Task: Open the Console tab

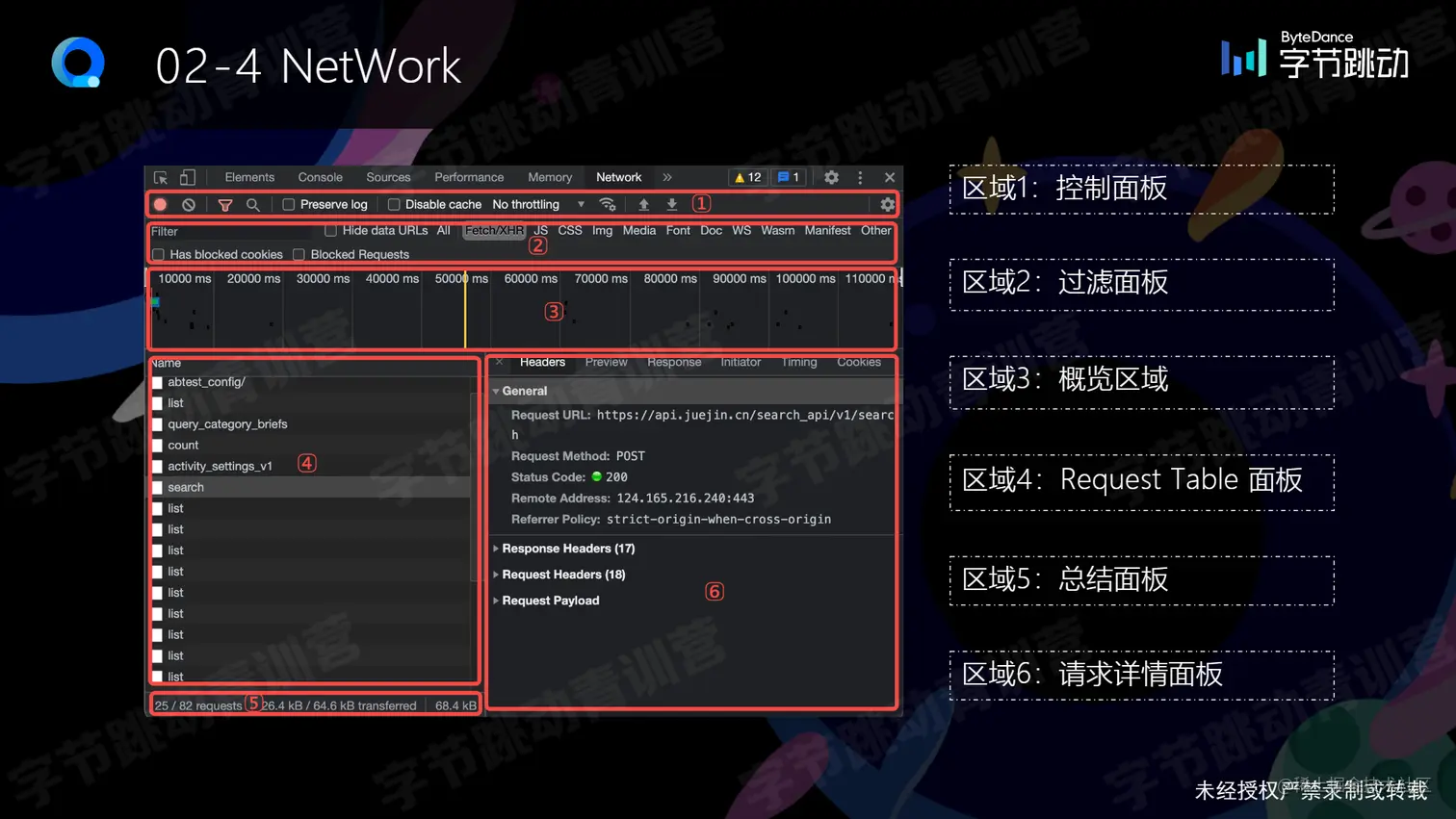Action: pos(321,177)
